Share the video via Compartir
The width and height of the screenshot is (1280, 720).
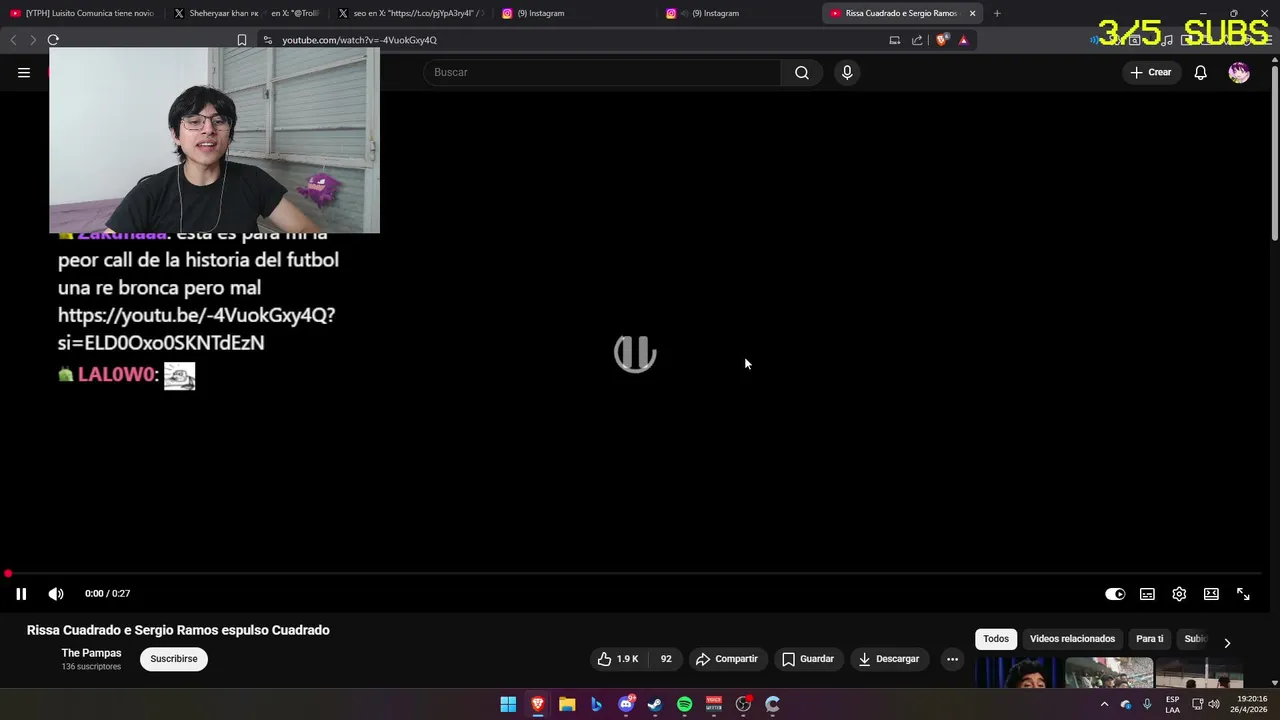point(727,659)
